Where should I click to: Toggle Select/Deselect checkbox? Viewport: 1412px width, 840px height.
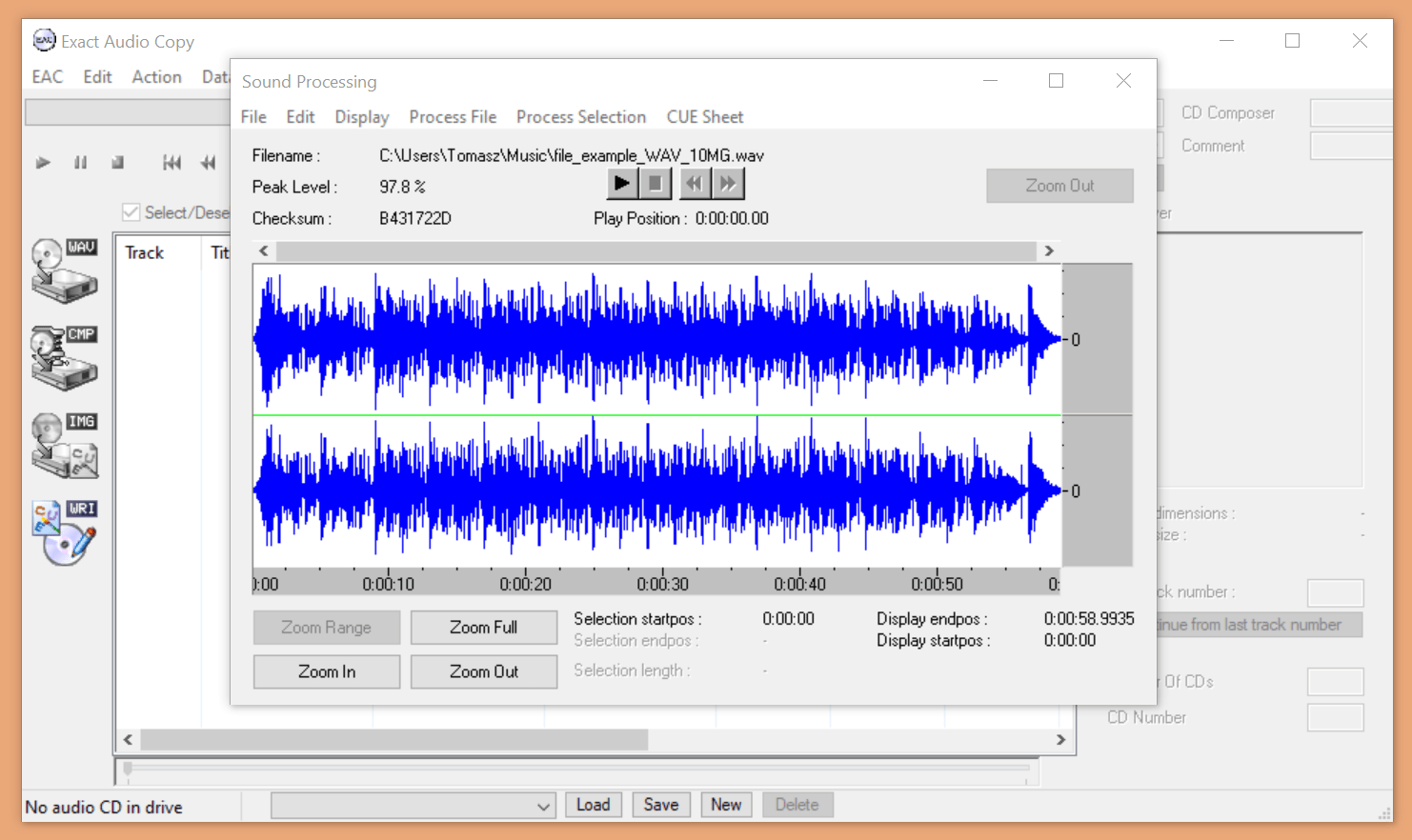coord(131,212)
